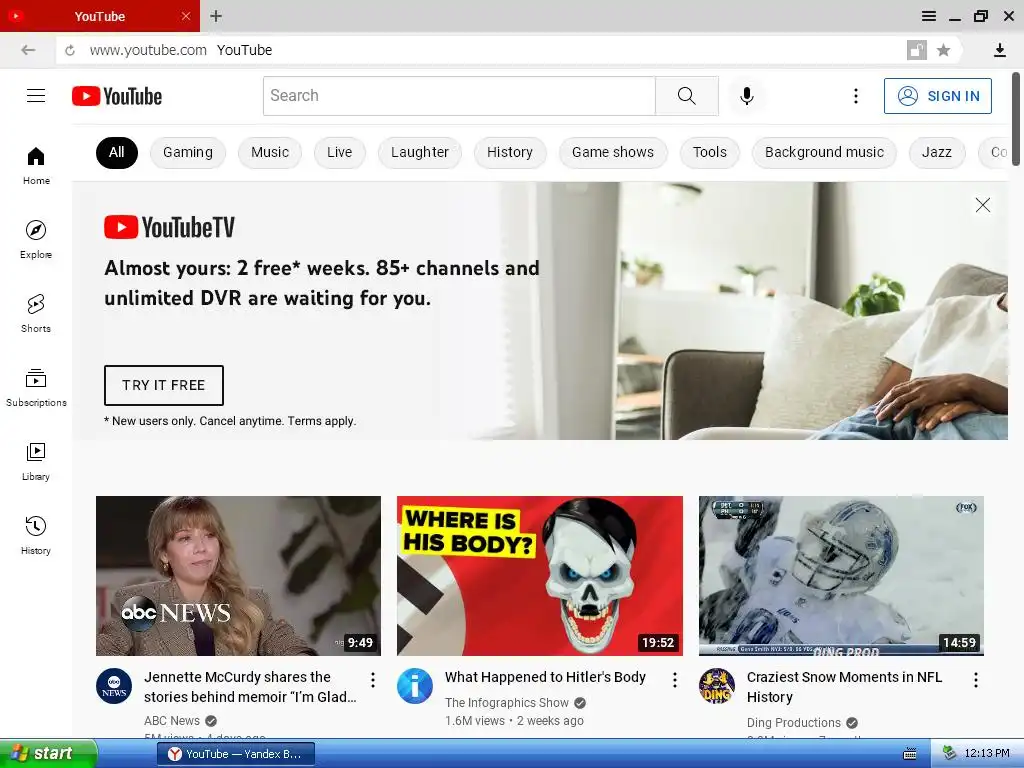Viewport: 1024px width, 768px height.
Task: Click the keyboard icon in taskbar
Action: (910, 754)
